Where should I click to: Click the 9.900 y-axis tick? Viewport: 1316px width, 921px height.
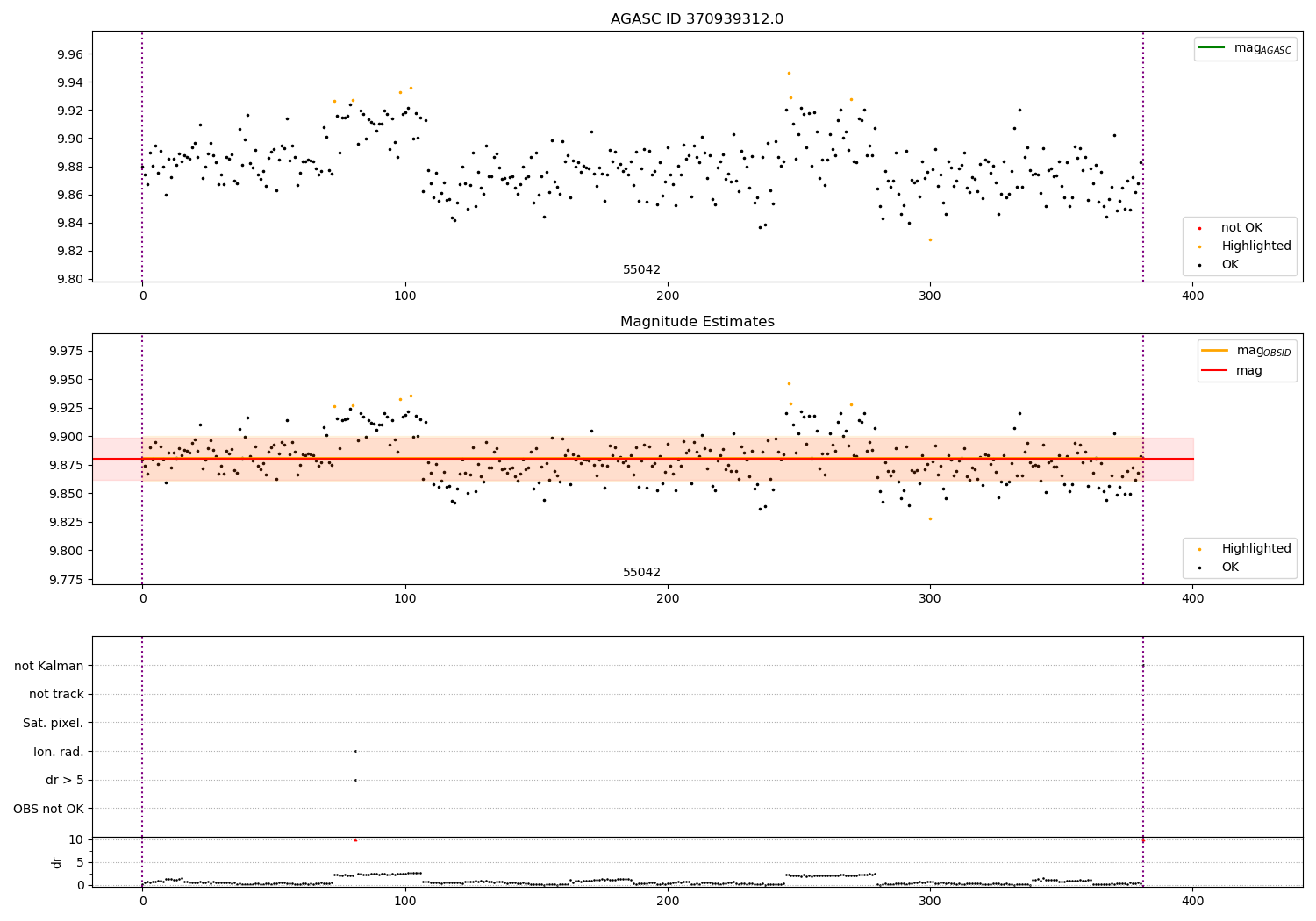[x=67, y=437]
